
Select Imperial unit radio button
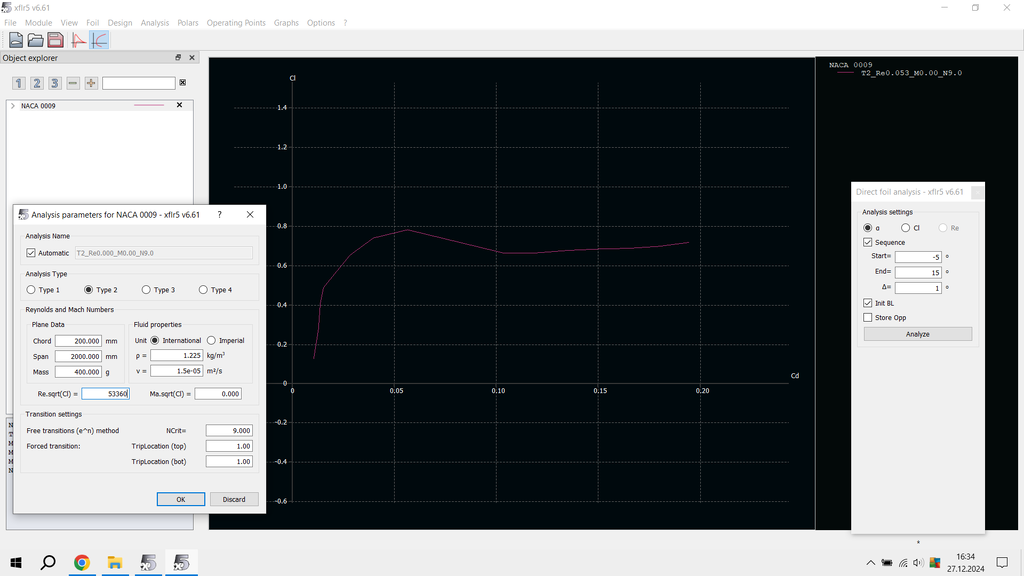click(x=211, y=341)
